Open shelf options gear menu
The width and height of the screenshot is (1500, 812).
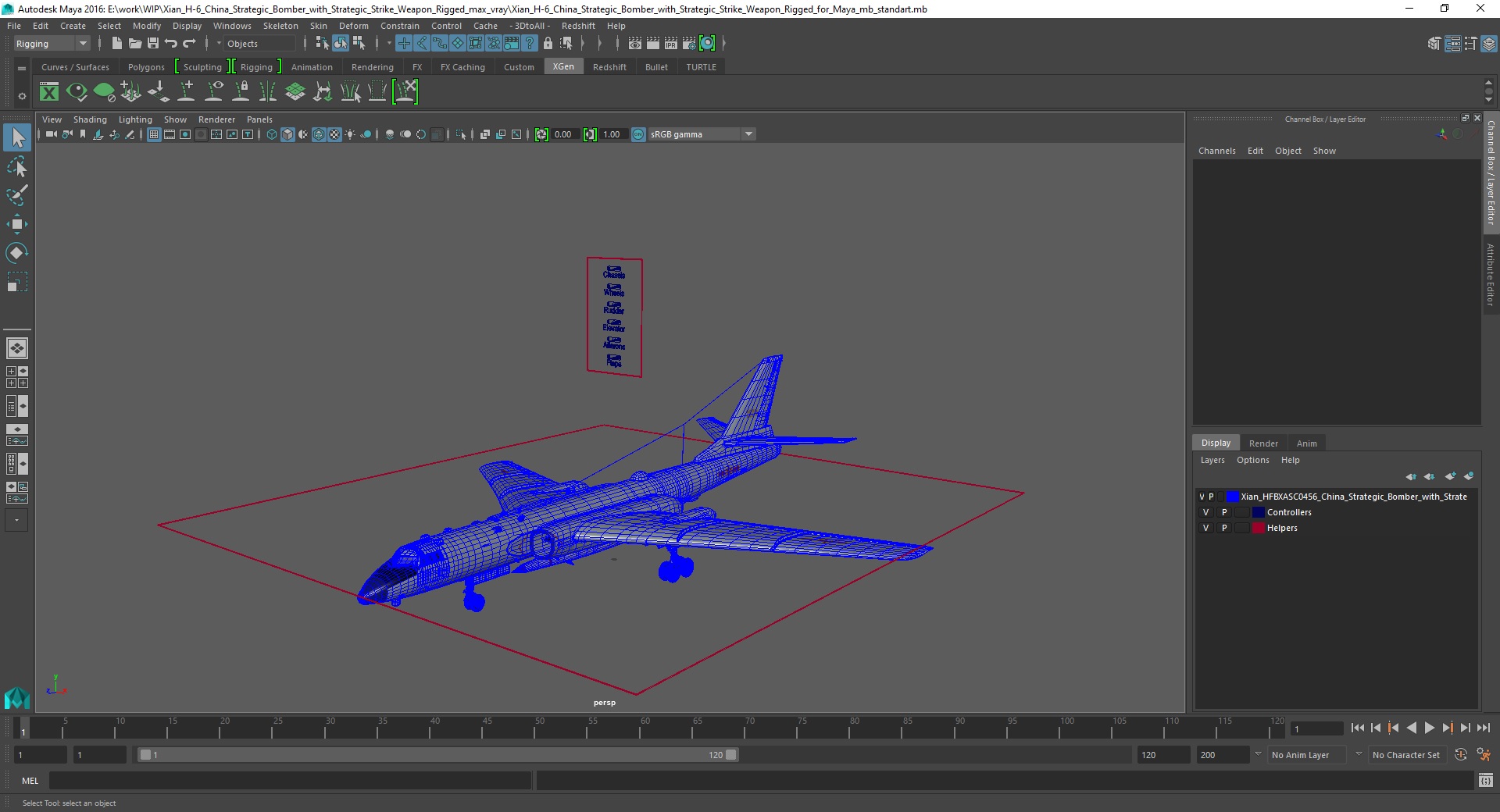point(22,96)
